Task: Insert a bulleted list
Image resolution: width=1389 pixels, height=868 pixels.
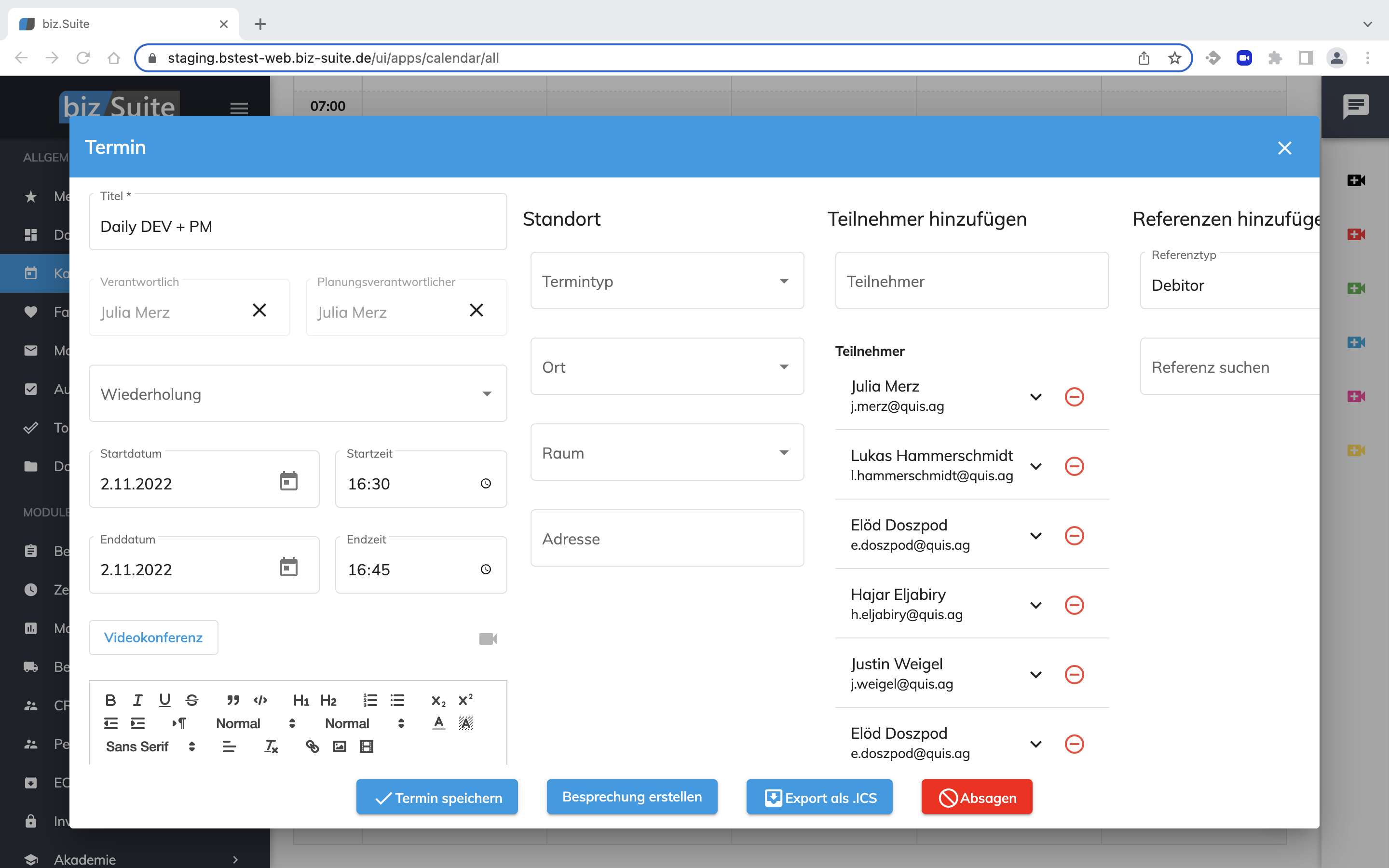Action: coord(397,700)
